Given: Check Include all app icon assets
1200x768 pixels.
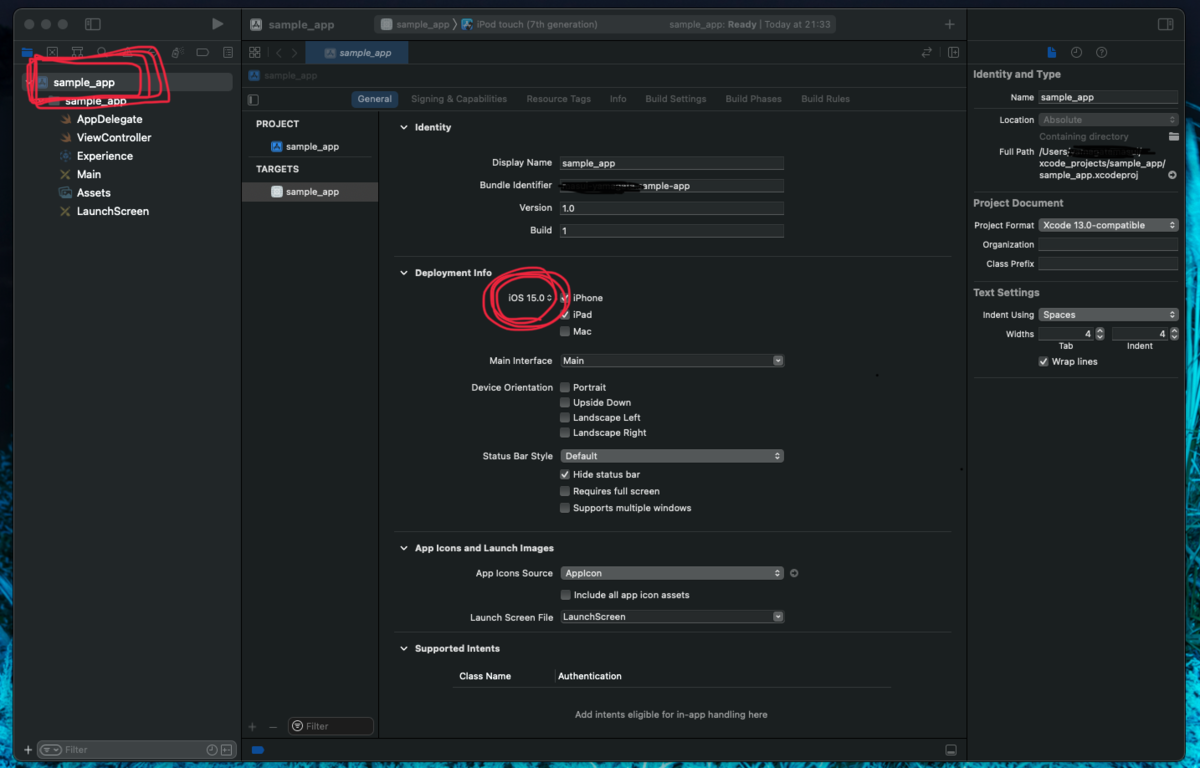Looking at the screenshot, I should [x=566, y=595].
